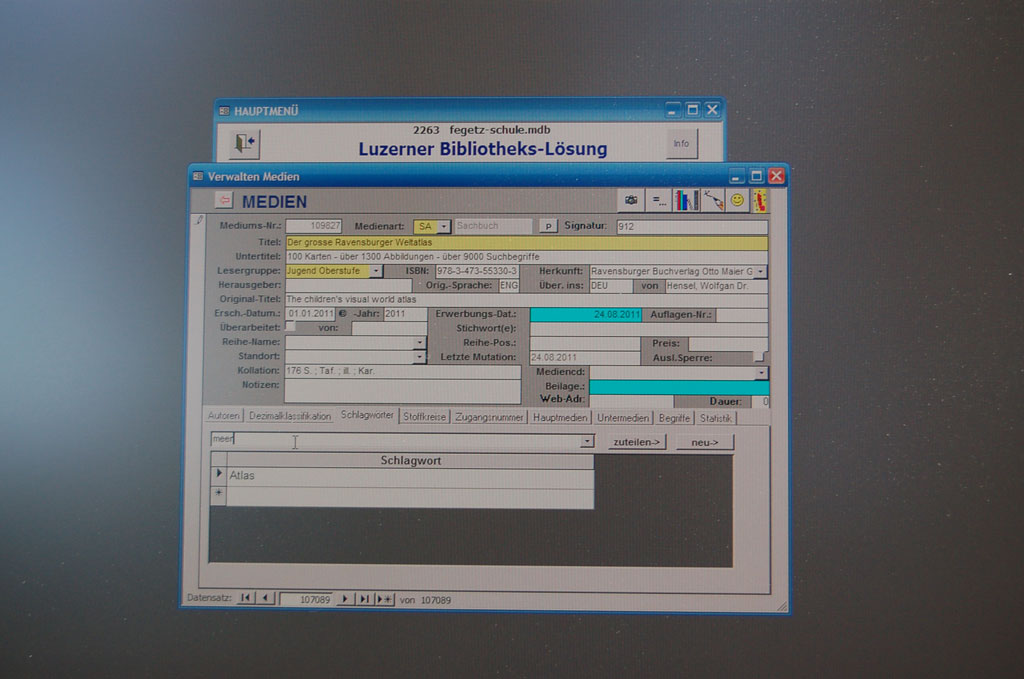Click the books icon in the toolbar
Screen dimensions: 1024x679
click(x=686, y=200)
